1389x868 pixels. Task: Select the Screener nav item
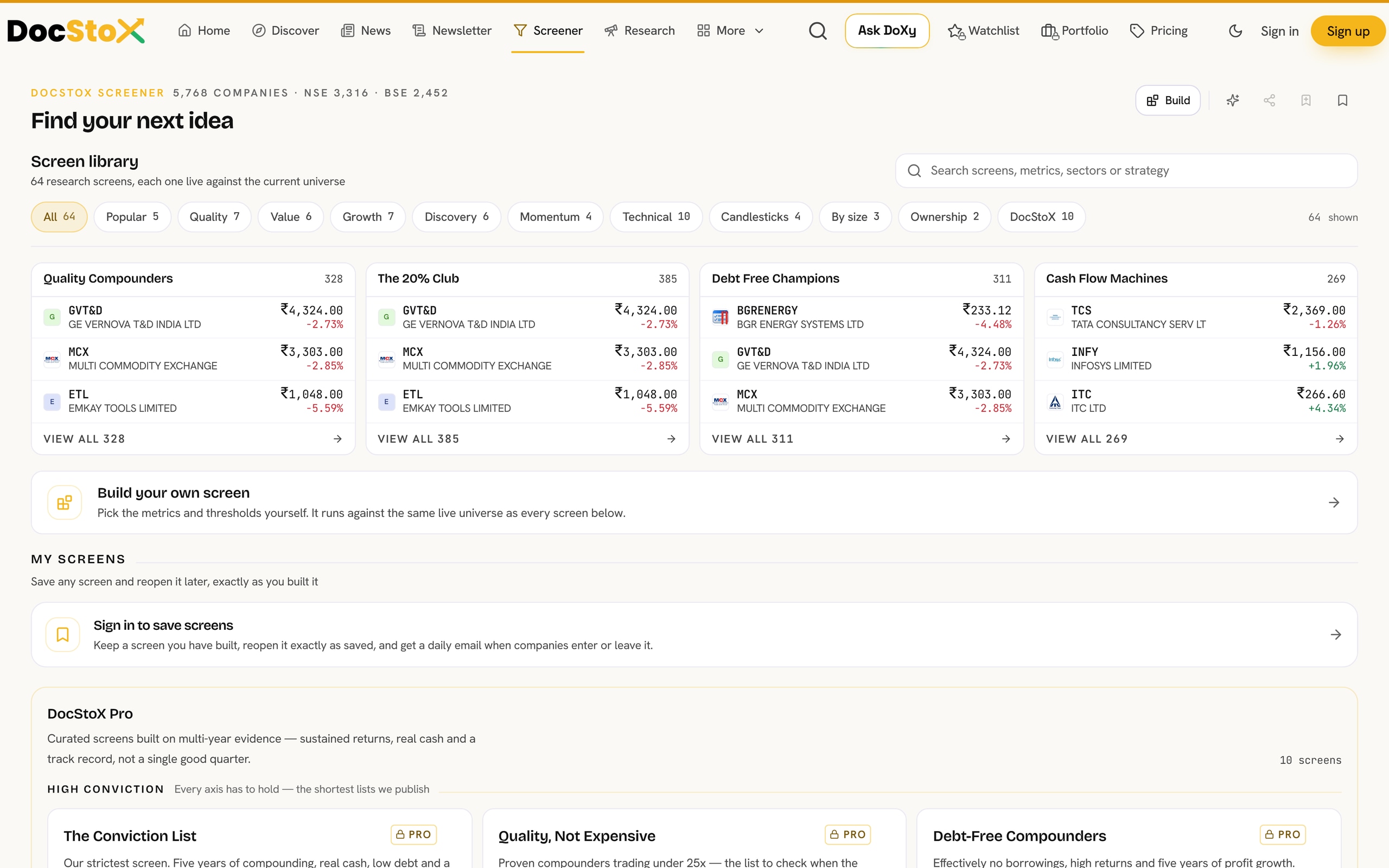[547, 31]
